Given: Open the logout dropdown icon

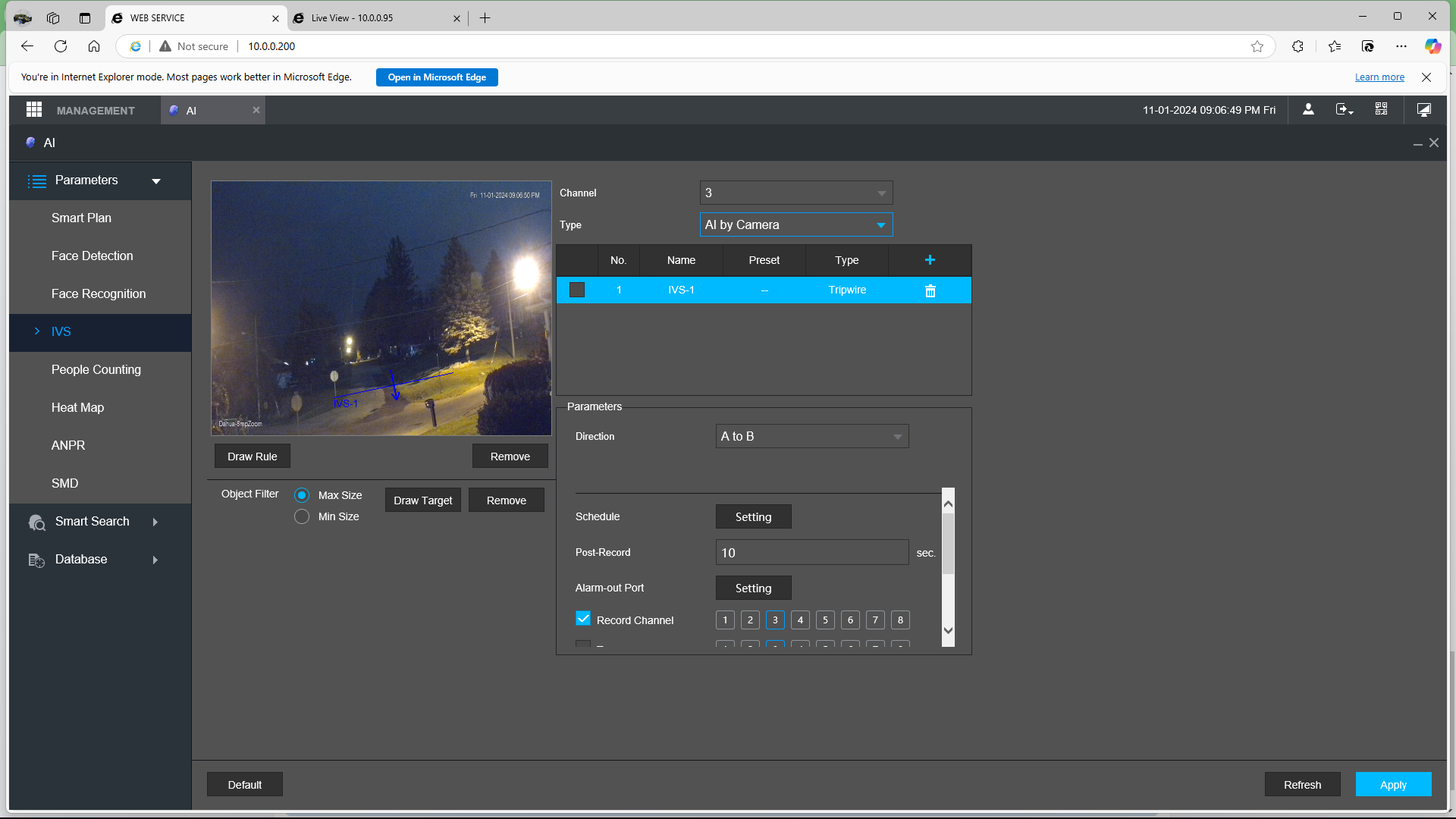Looking at the screenshot, I should pos(1345,110).
